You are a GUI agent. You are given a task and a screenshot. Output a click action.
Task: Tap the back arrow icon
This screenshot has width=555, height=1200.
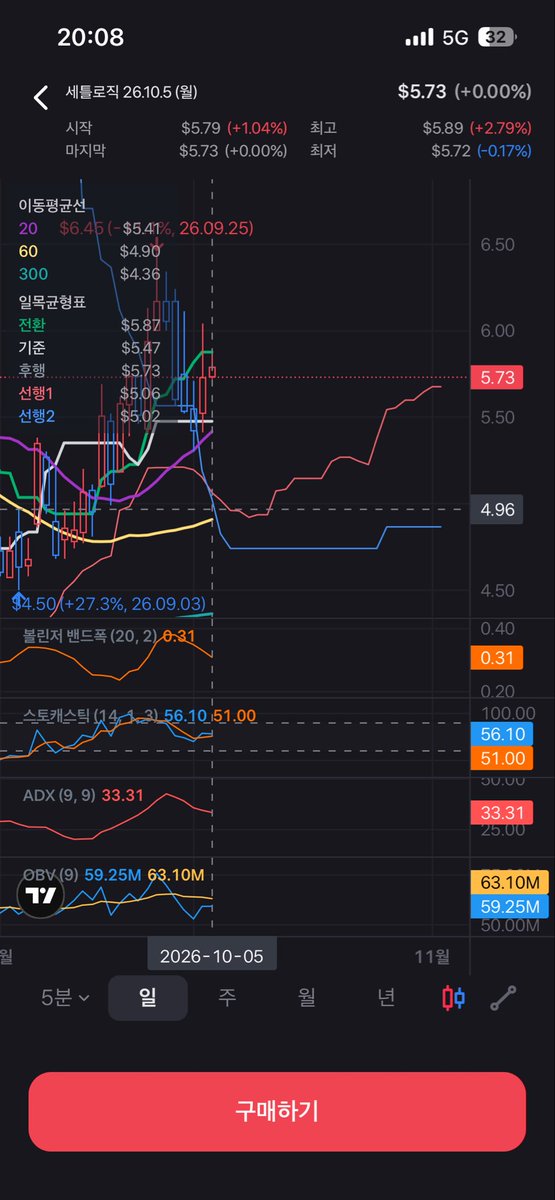(x=41, y=97)
